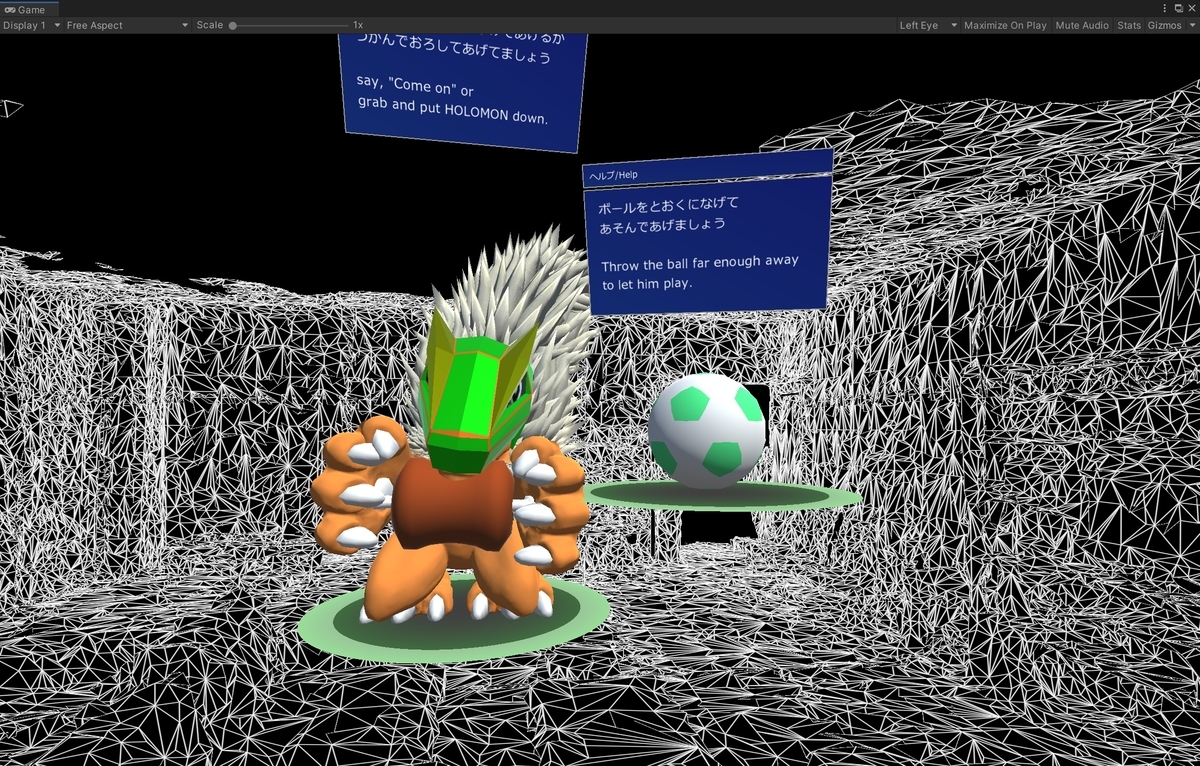Screen dimensions: 1200x766
Task: Open the Game window three-dot options menu
Action: 1165,8
